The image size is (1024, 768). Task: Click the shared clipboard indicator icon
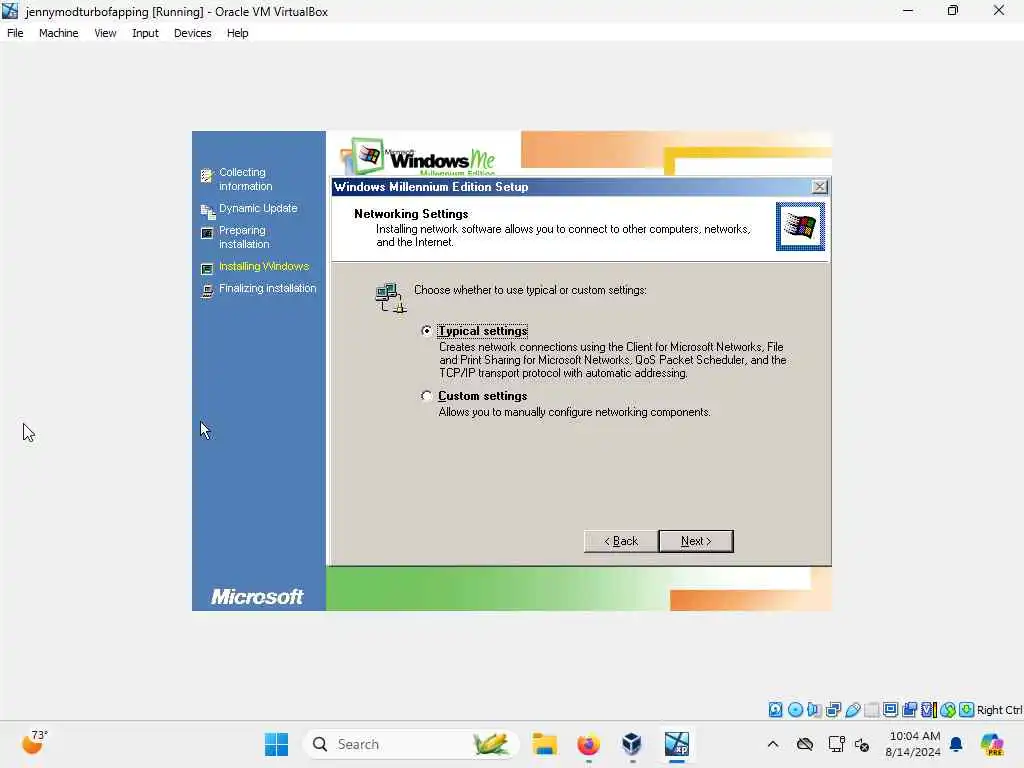pos(909,710)
